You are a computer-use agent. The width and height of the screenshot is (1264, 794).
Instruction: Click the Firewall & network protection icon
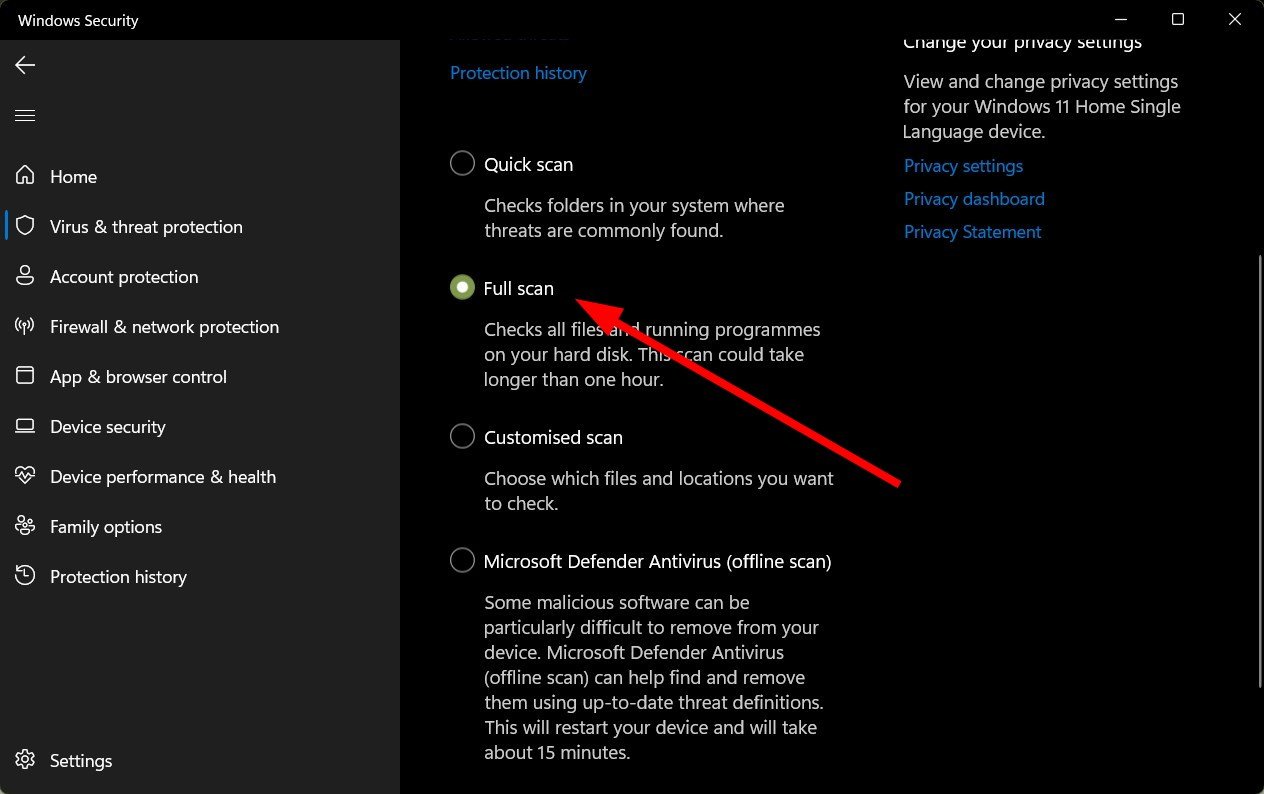[x=25, y=326]
